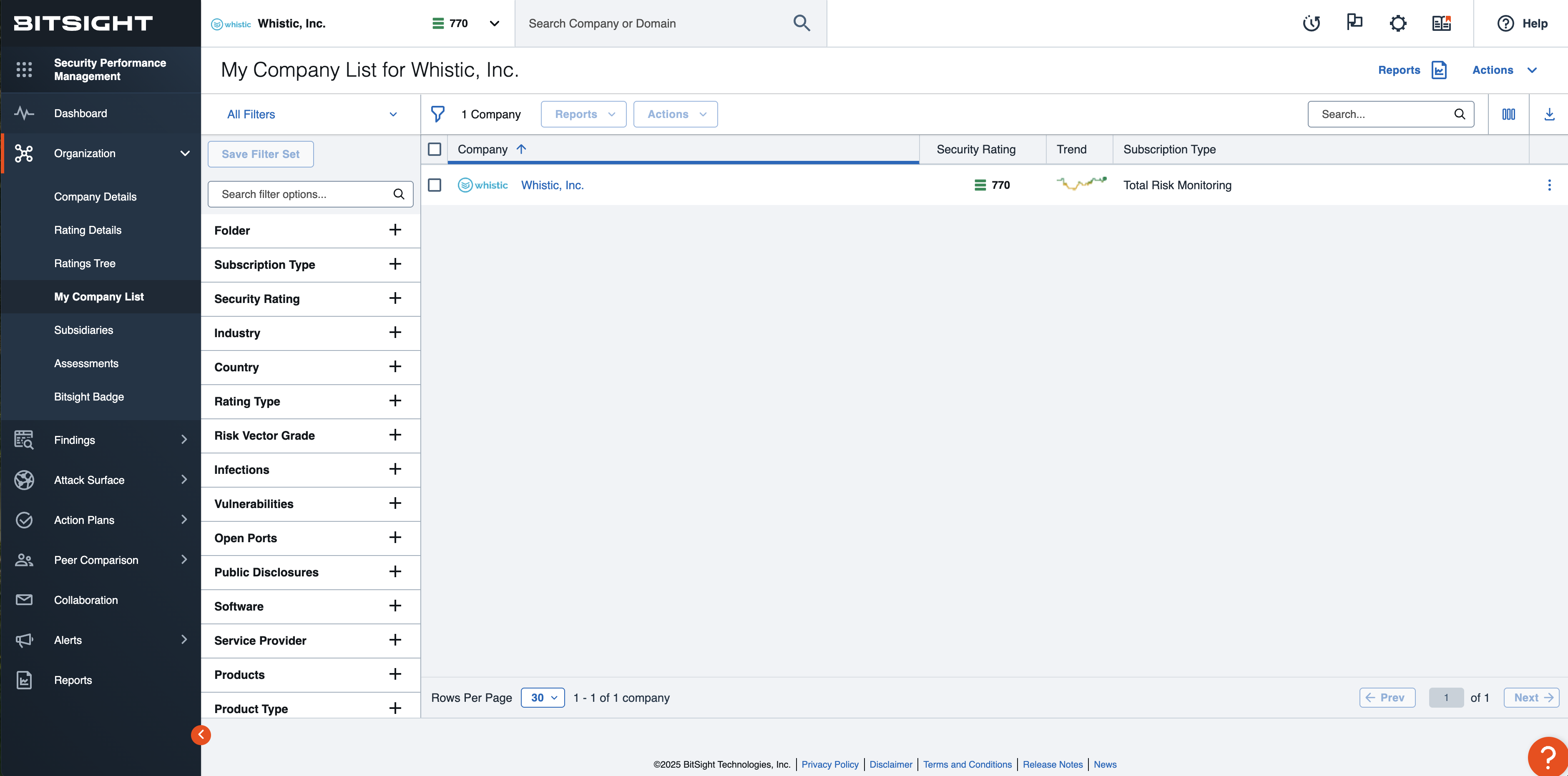Sort by Security Rating column header
This screenshot has width=1568, height=776.
(x=976, y=149)
